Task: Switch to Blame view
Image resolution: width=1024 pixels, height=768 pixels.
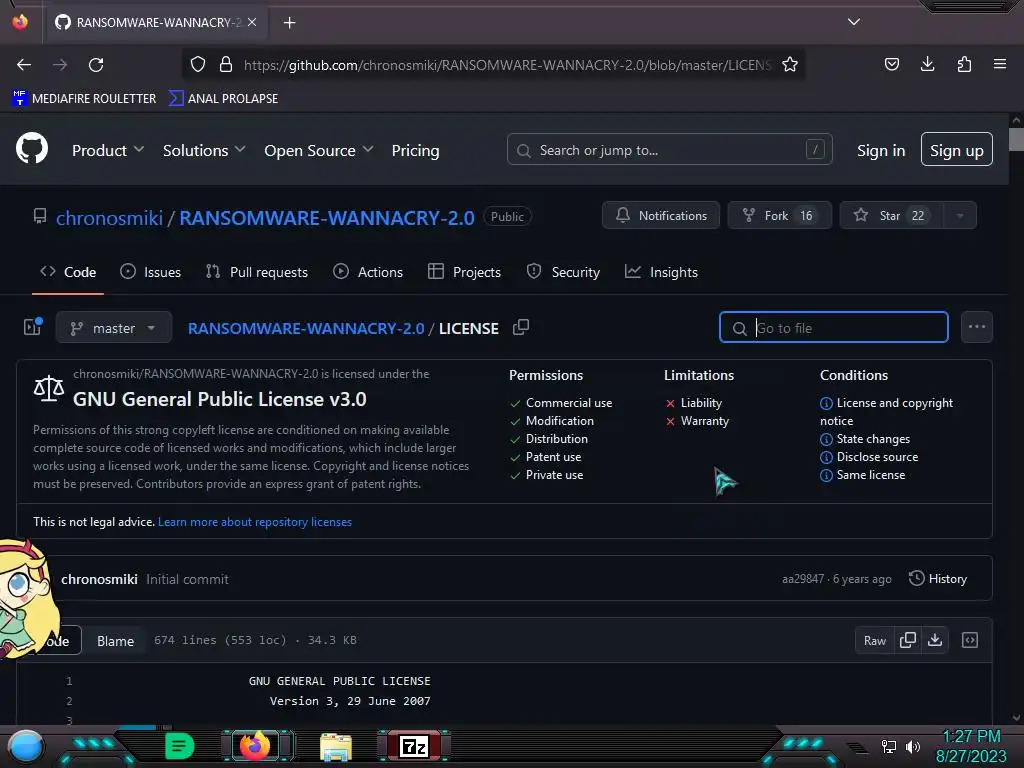Action: click(116, 641)
